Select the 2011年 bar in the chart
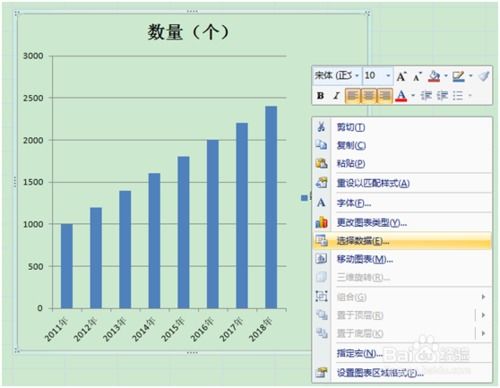 [67, 266]
